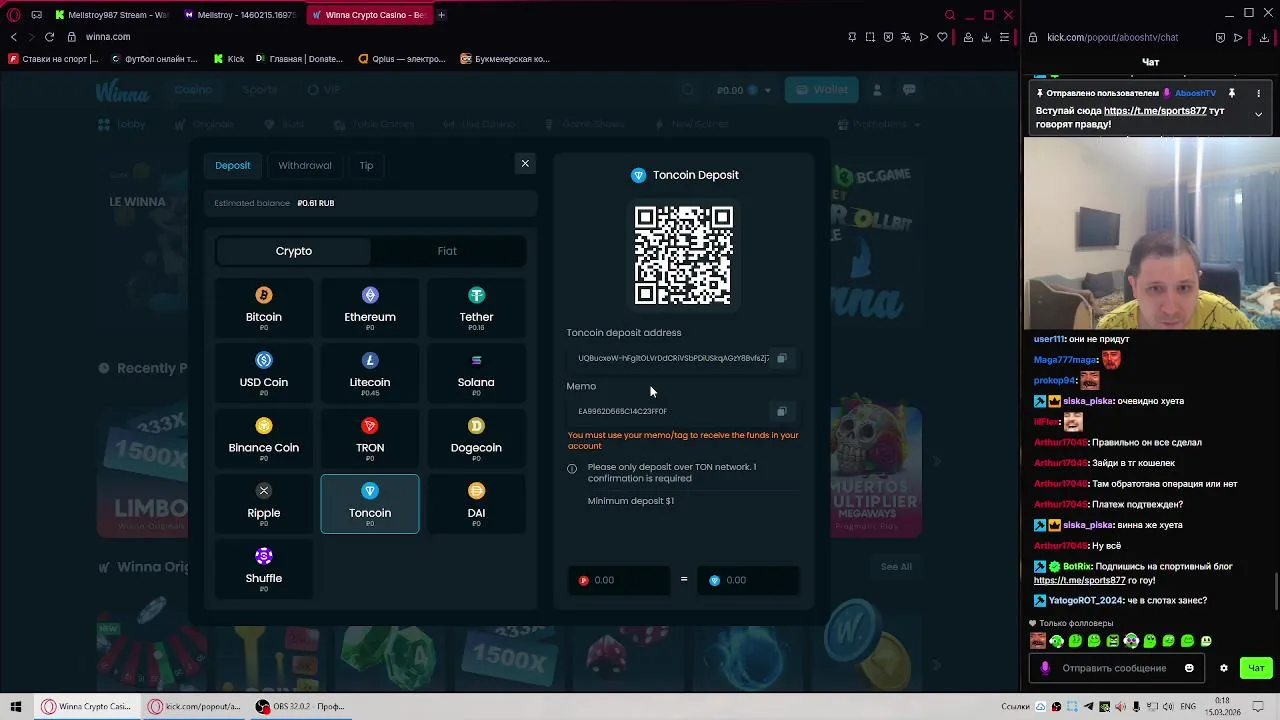
Task: Open OBS 32.0.2 from taskbar
Action: click(300, 706)
